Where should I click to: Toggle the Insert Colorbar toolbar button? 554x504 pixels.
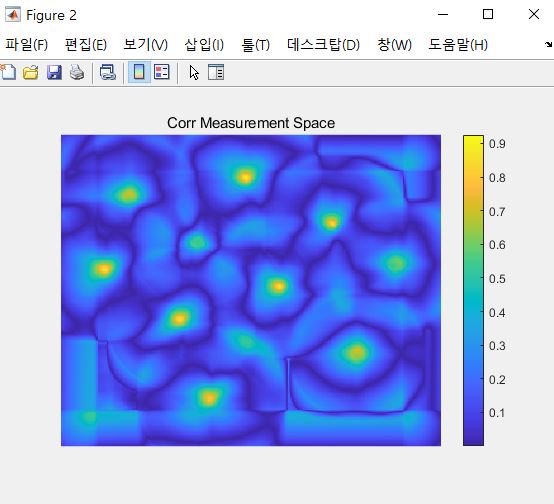click(x=139, y=72)
